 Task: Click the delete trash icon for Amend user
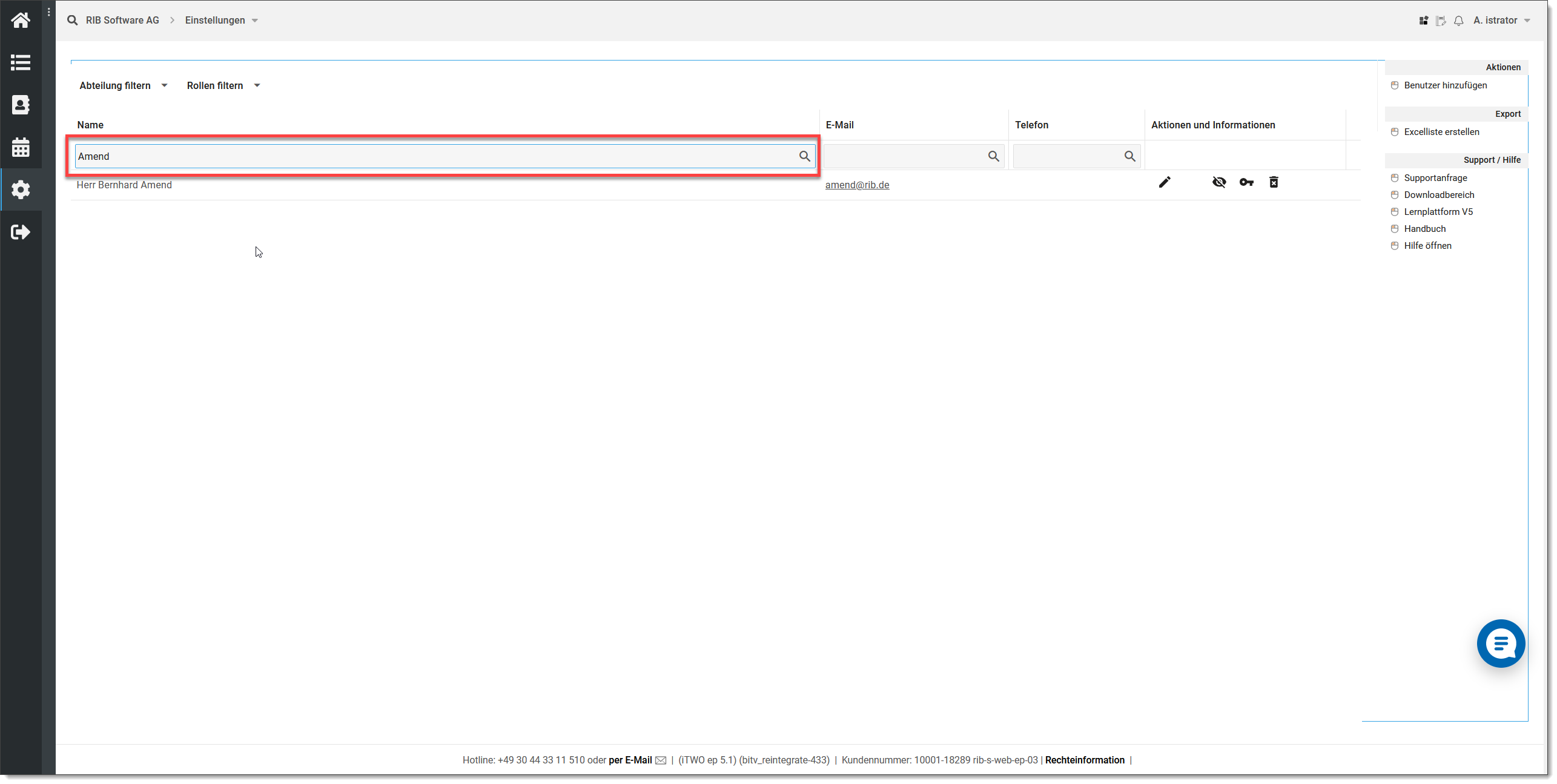click(x=1275, y=183)
